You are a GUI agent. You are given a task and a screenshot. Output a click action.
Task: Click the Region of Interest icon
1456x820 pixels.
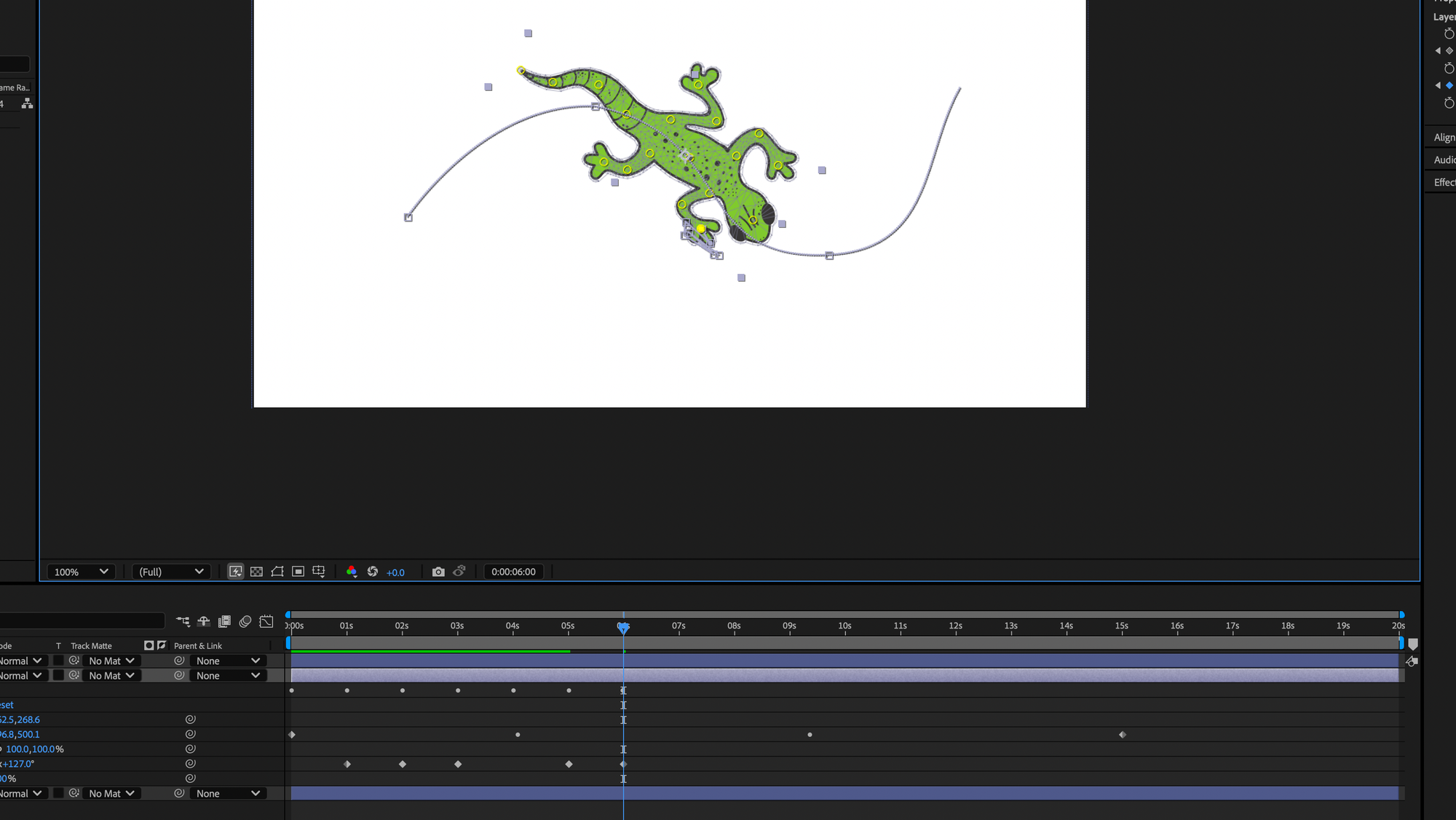click(x=298, y=572)
